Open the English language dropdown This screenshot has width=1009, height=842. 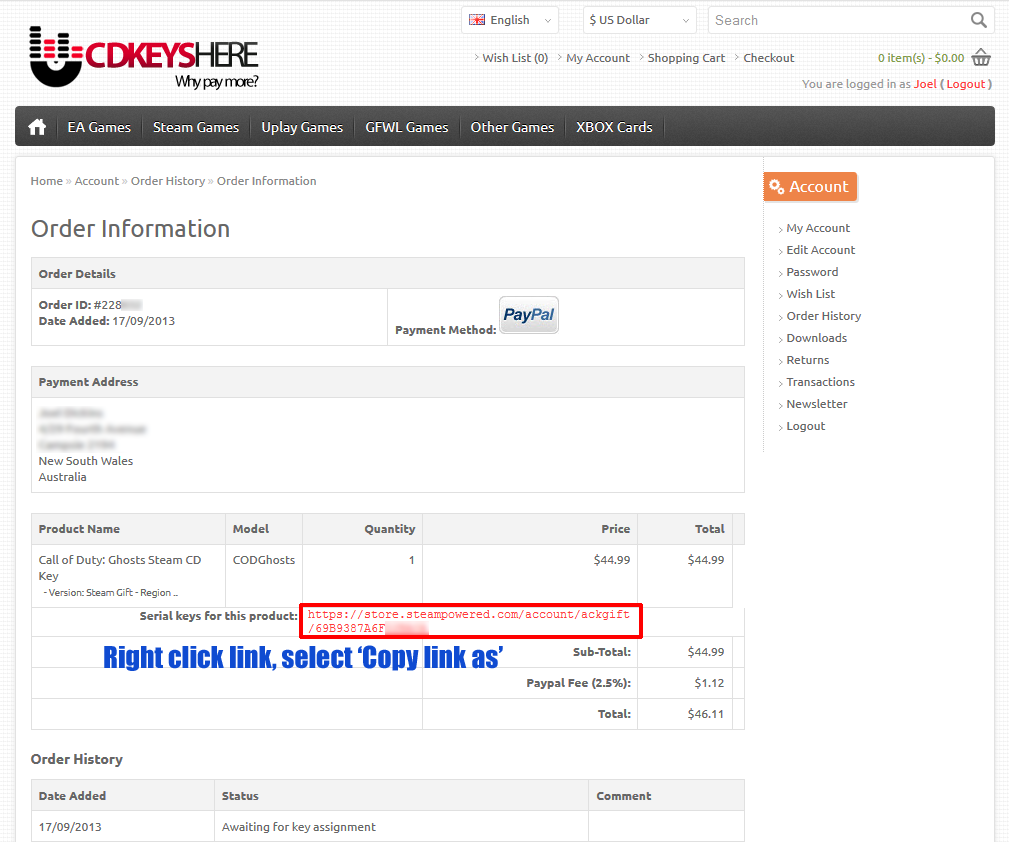[510, 20]
